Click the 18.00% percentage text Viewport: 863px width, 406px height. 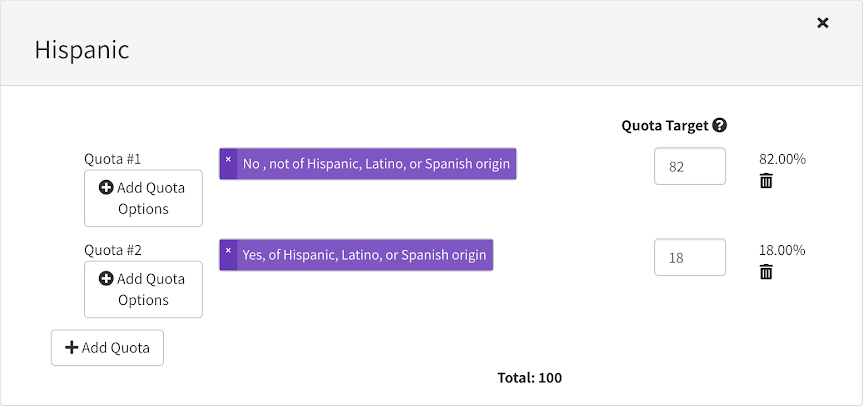pyautogui.click(x=782, y=250)
